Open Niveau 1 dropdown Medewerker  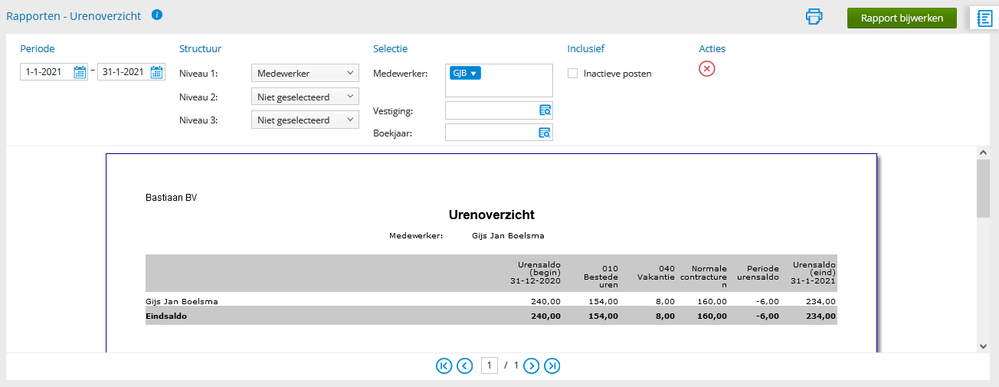point(305,73)
